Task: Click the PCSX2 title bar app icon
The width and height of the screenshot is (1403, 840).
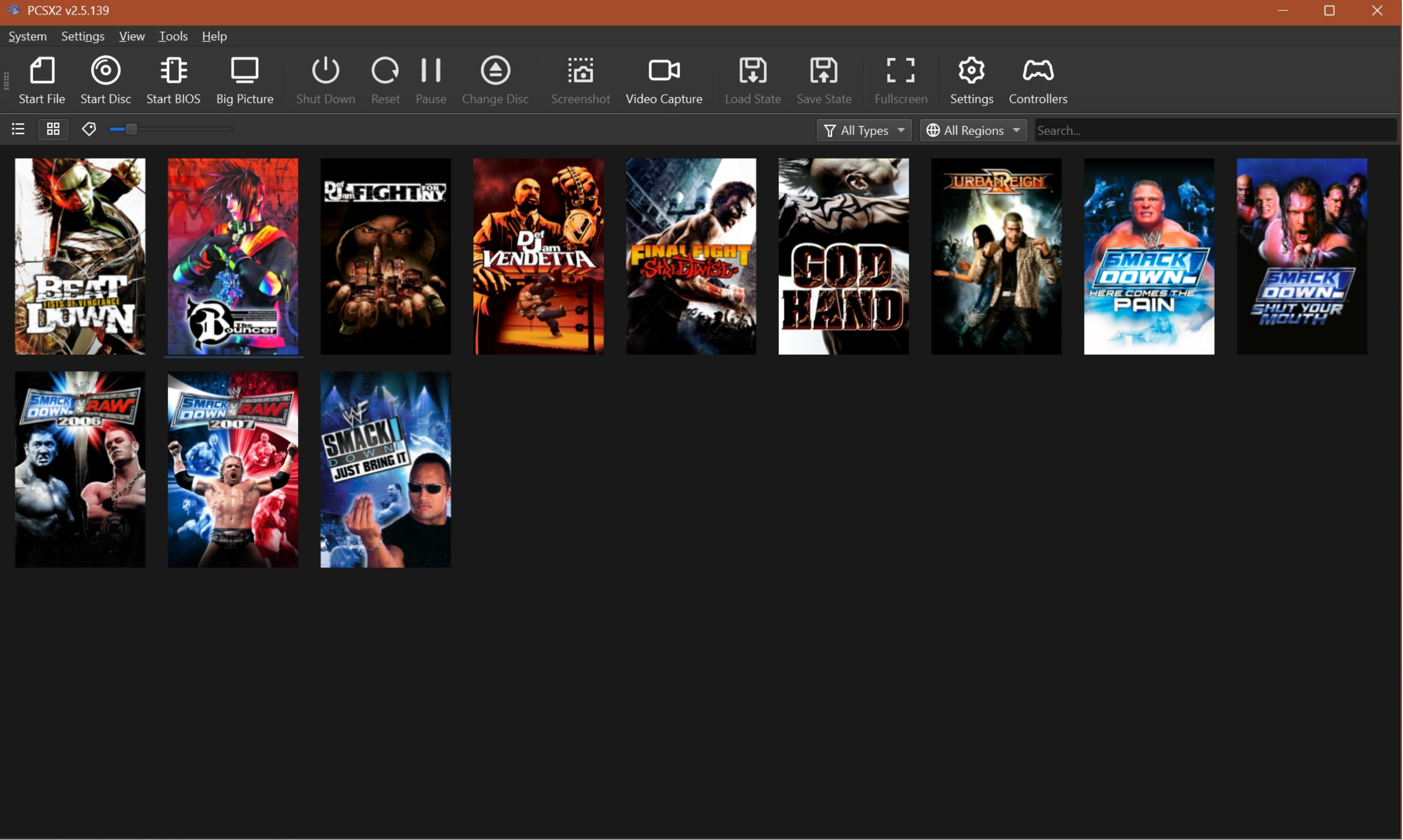Action: [x=13, y=10]
